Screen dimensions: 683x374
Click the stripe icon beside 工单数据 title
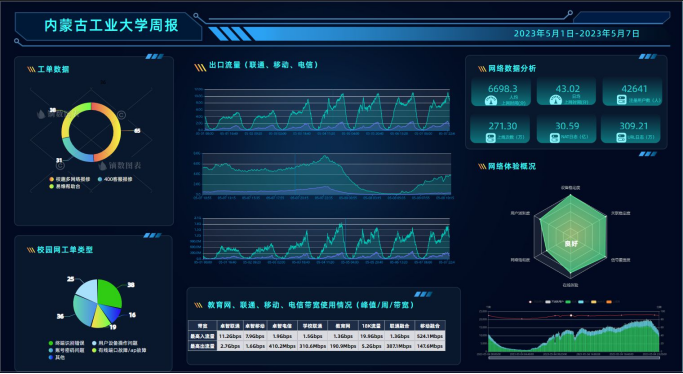click(x=31, y=69)
